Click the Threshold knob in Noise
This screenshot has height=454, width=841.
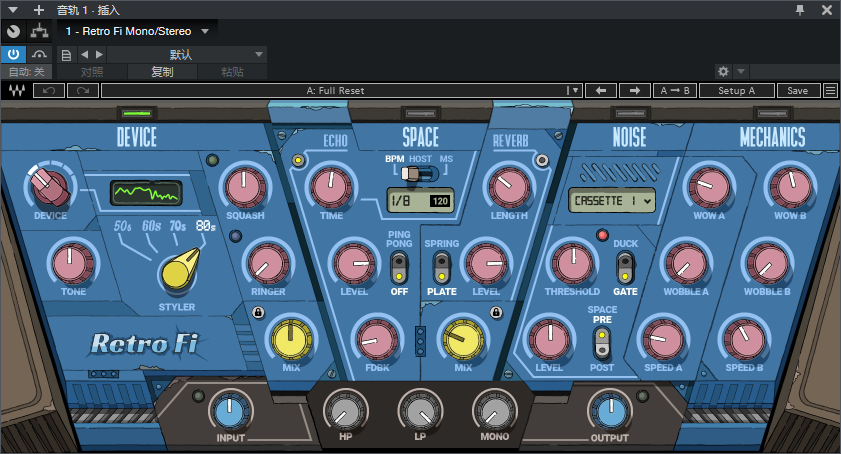coord(573,263)
